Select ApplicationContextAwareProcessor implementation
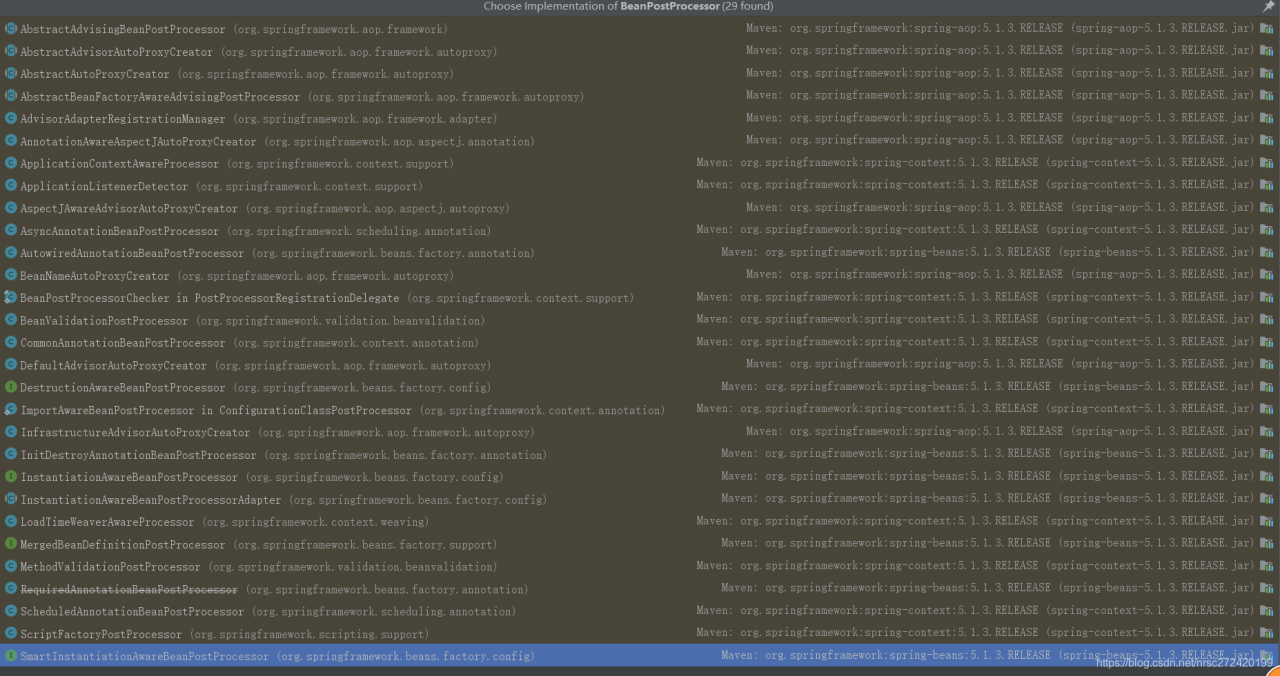1280x676 pixels. click(640, 163)
